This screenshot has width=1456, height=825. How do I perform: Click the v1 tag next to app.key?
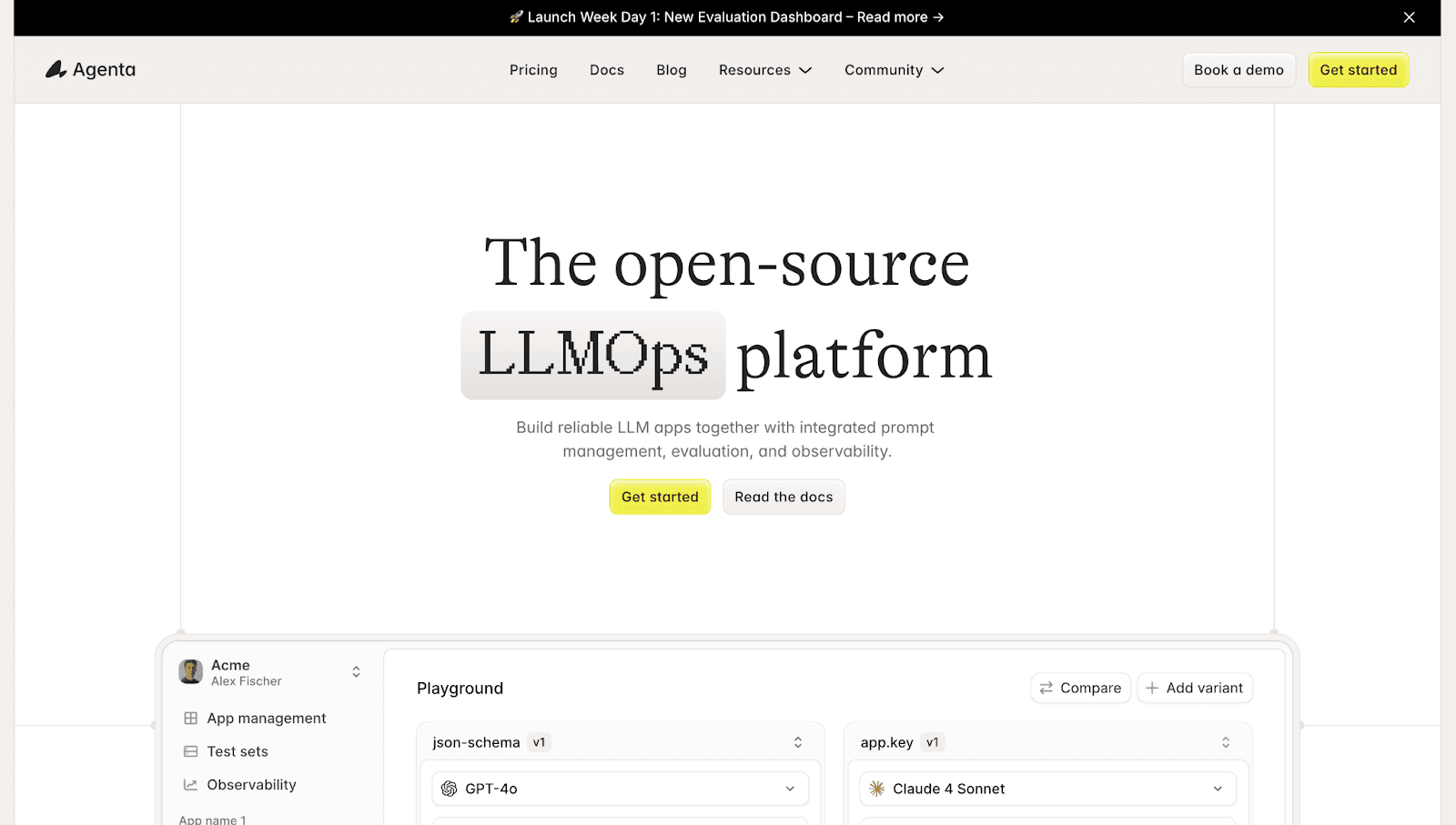pyautogui.click(x=933, y=742)
